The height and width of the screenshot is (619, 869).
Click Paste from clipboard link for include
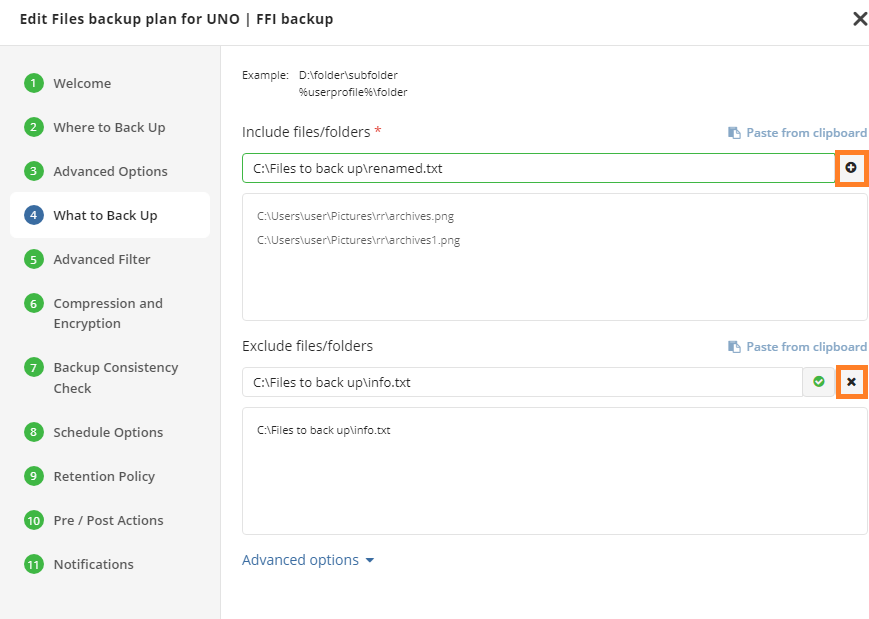click(806, 133)
